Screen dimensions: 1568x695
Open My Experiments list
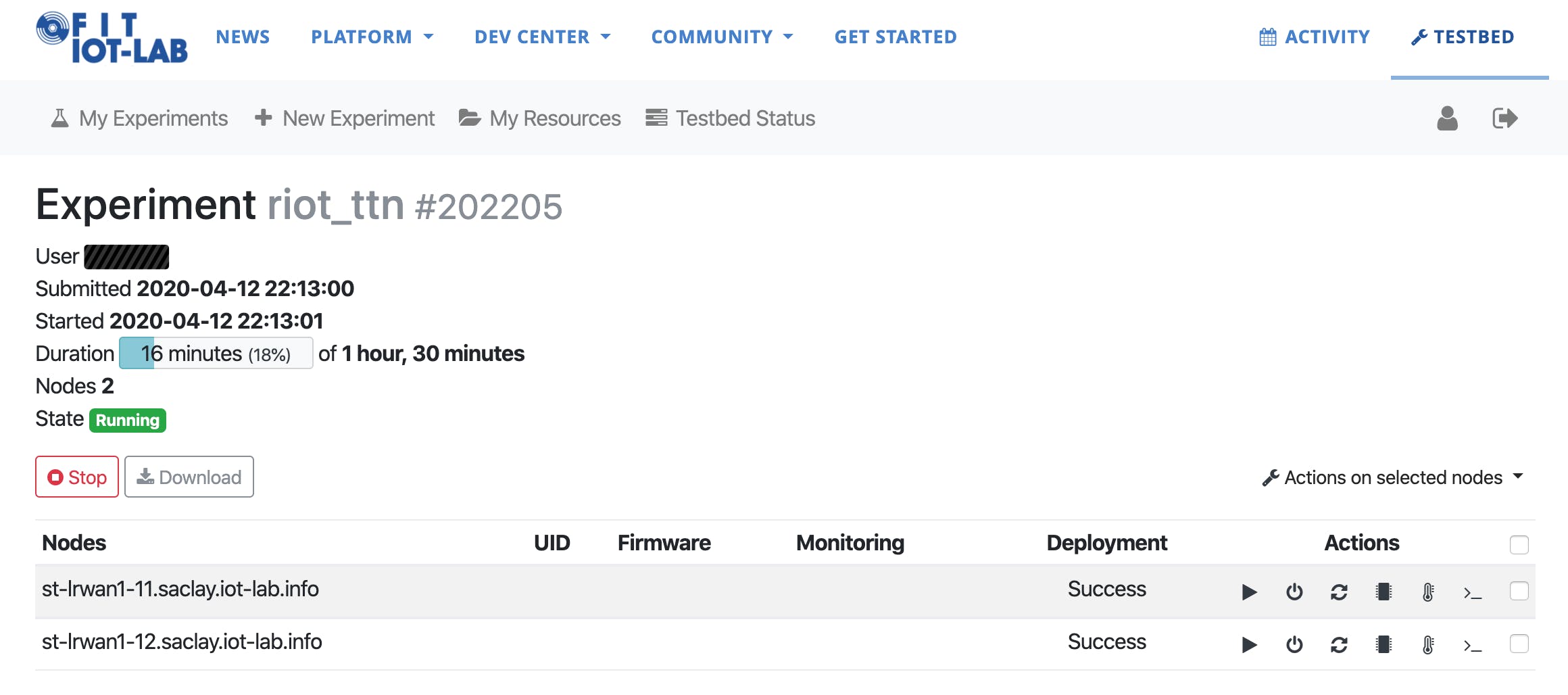[x=153, y=118]
